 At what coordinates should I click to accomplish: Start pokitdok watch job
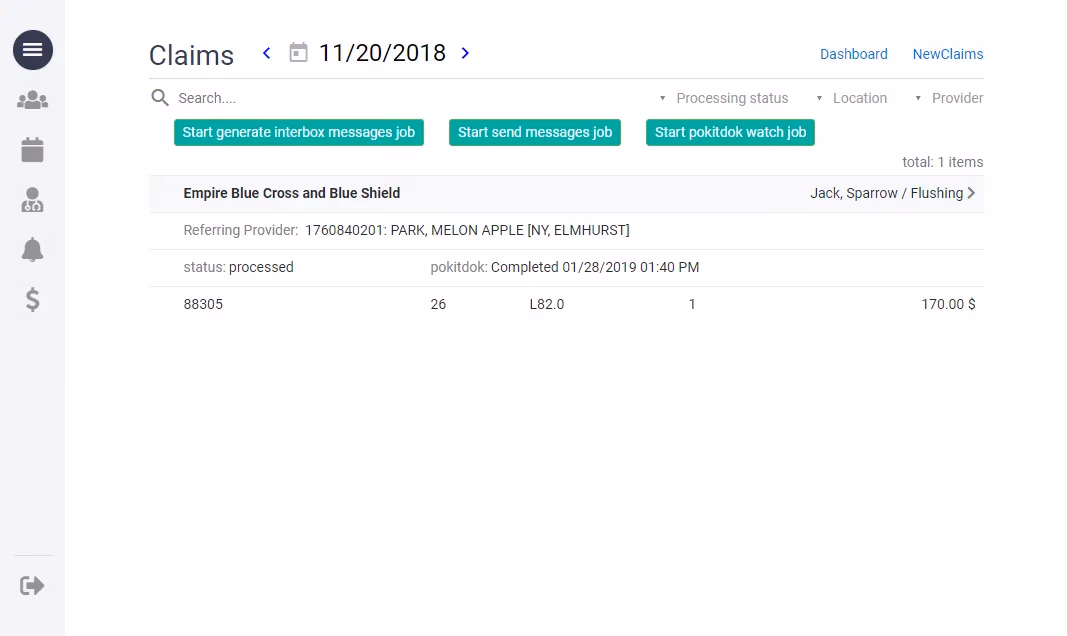coord(730,132)
